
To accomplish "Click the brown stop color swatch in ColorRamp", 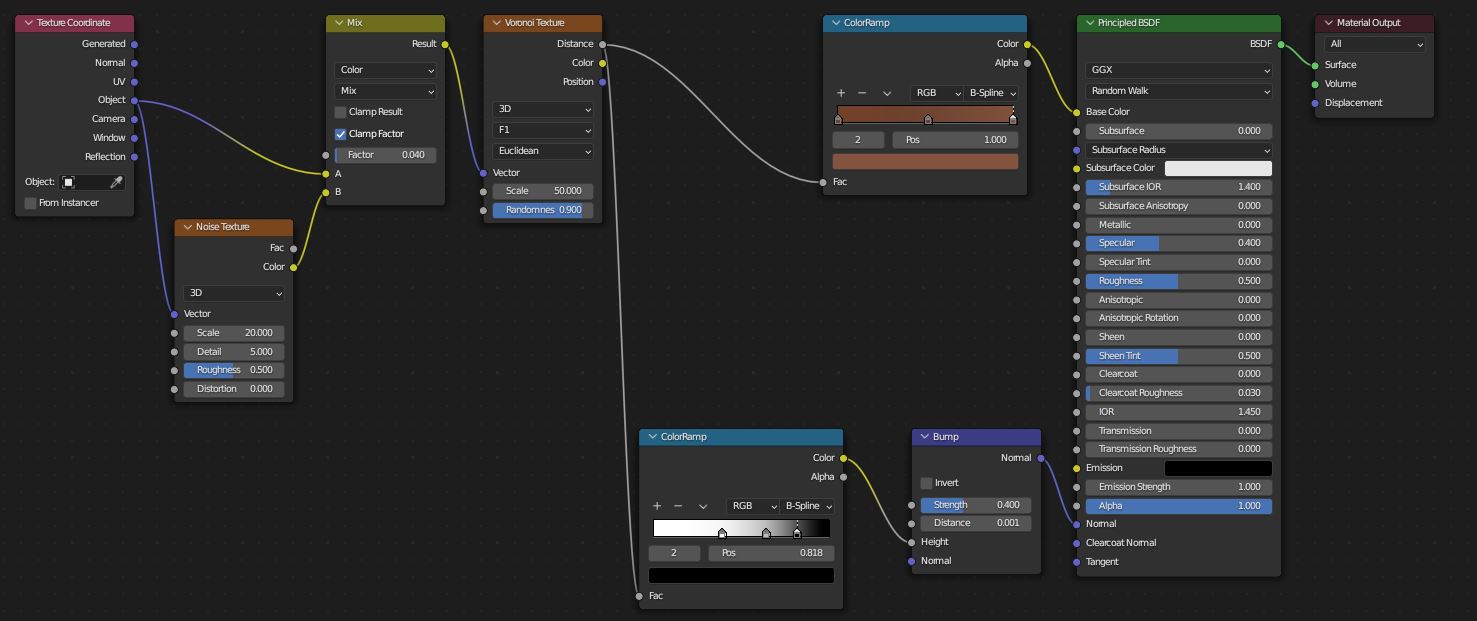I will coord(925,161).
